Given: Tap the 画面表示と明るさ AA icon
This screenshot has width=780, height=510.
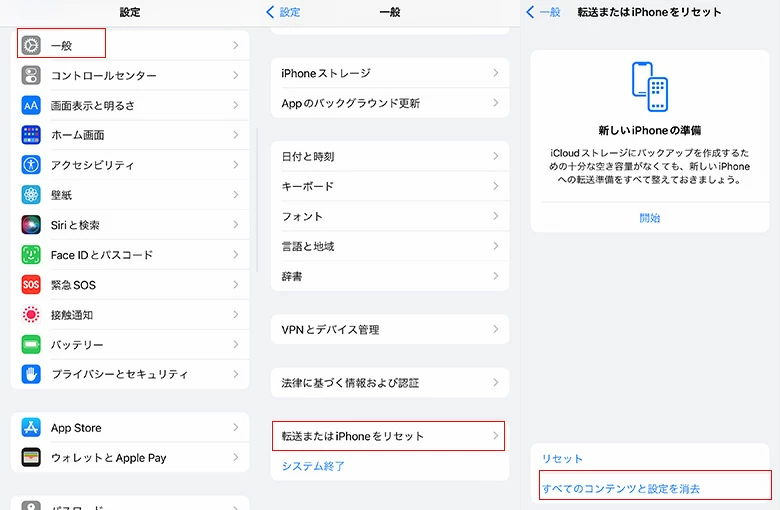Looking at the screenshot, I should click(31, 105).
